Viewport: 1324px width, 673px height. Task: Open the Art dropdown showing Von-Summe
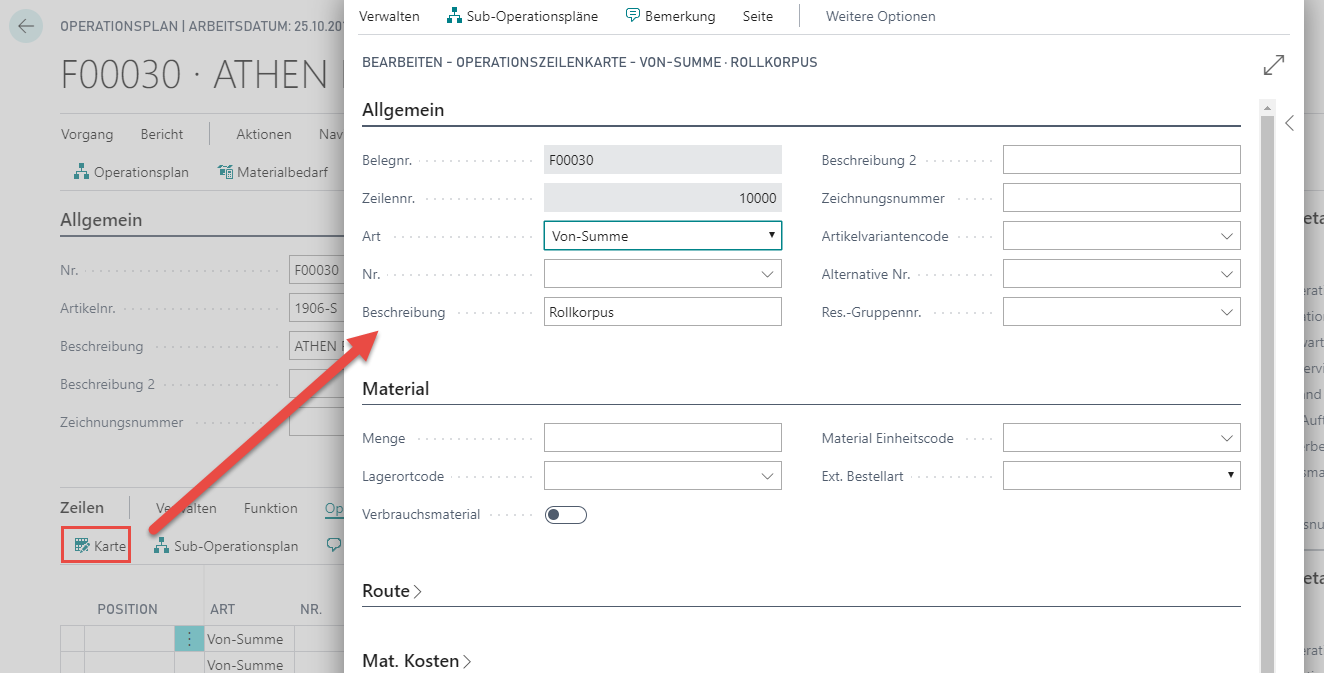click(x=663, y=236)
